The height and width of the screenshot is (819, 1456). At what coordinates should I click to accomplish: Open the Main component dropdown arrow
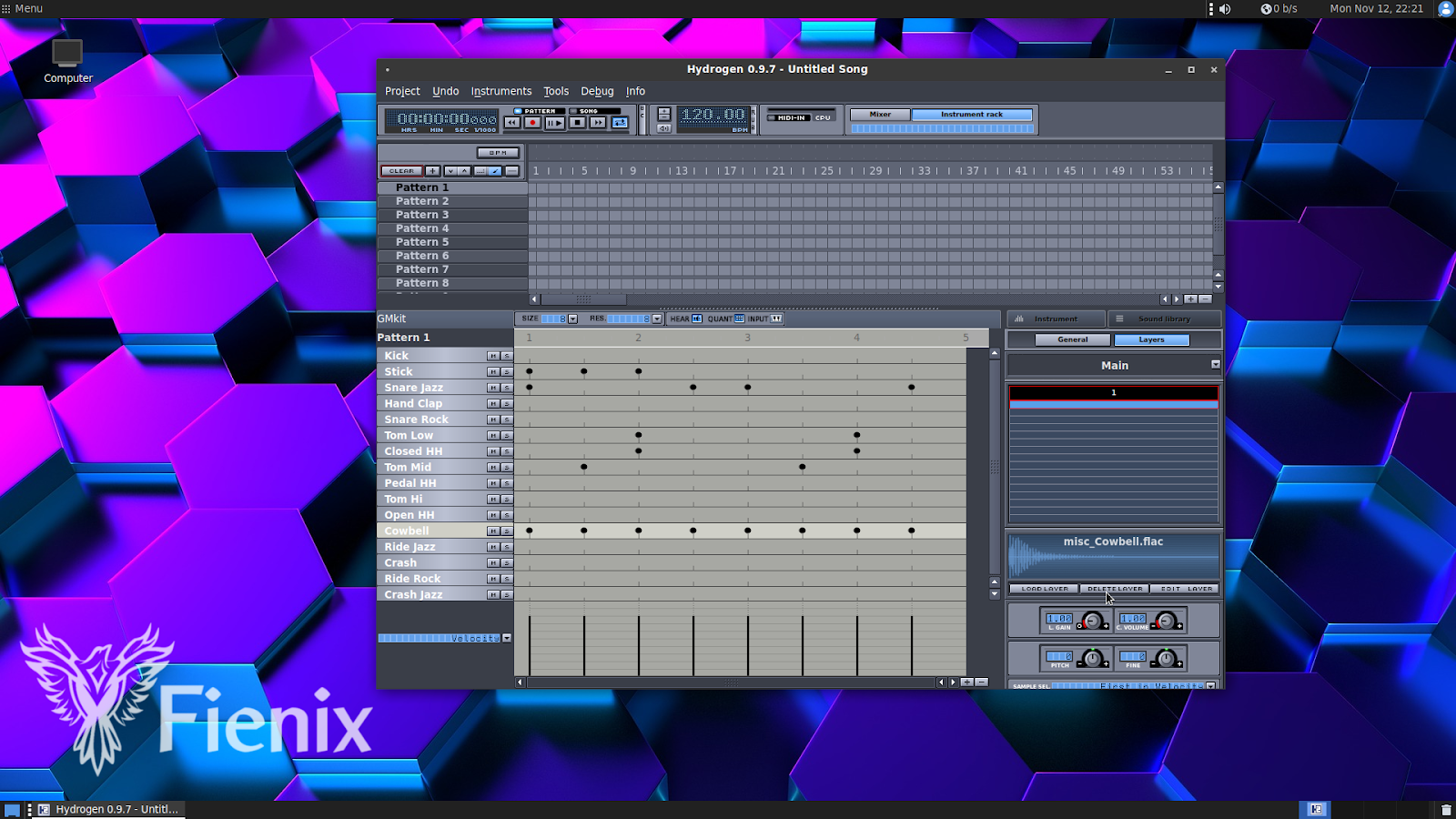point(1215,364)
